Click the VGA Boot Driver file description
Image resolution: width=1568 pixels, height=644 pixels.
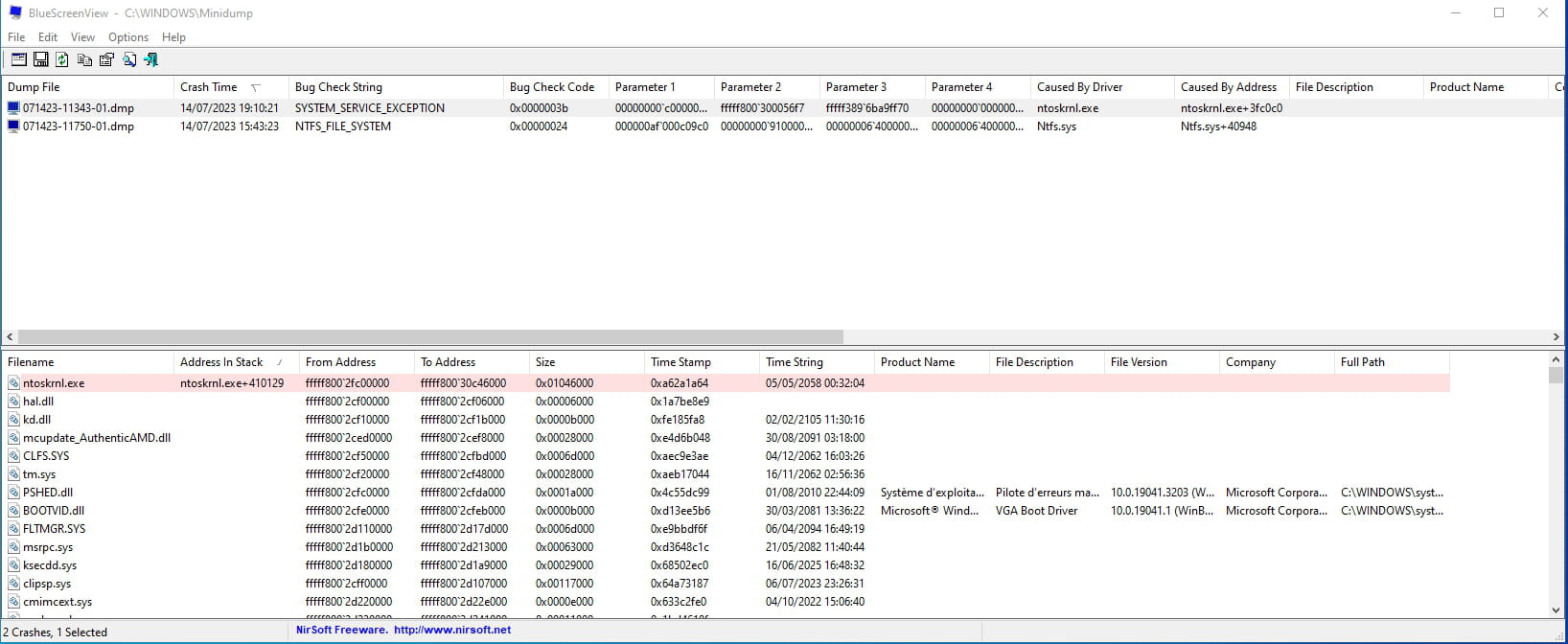tap(1037, 511)
